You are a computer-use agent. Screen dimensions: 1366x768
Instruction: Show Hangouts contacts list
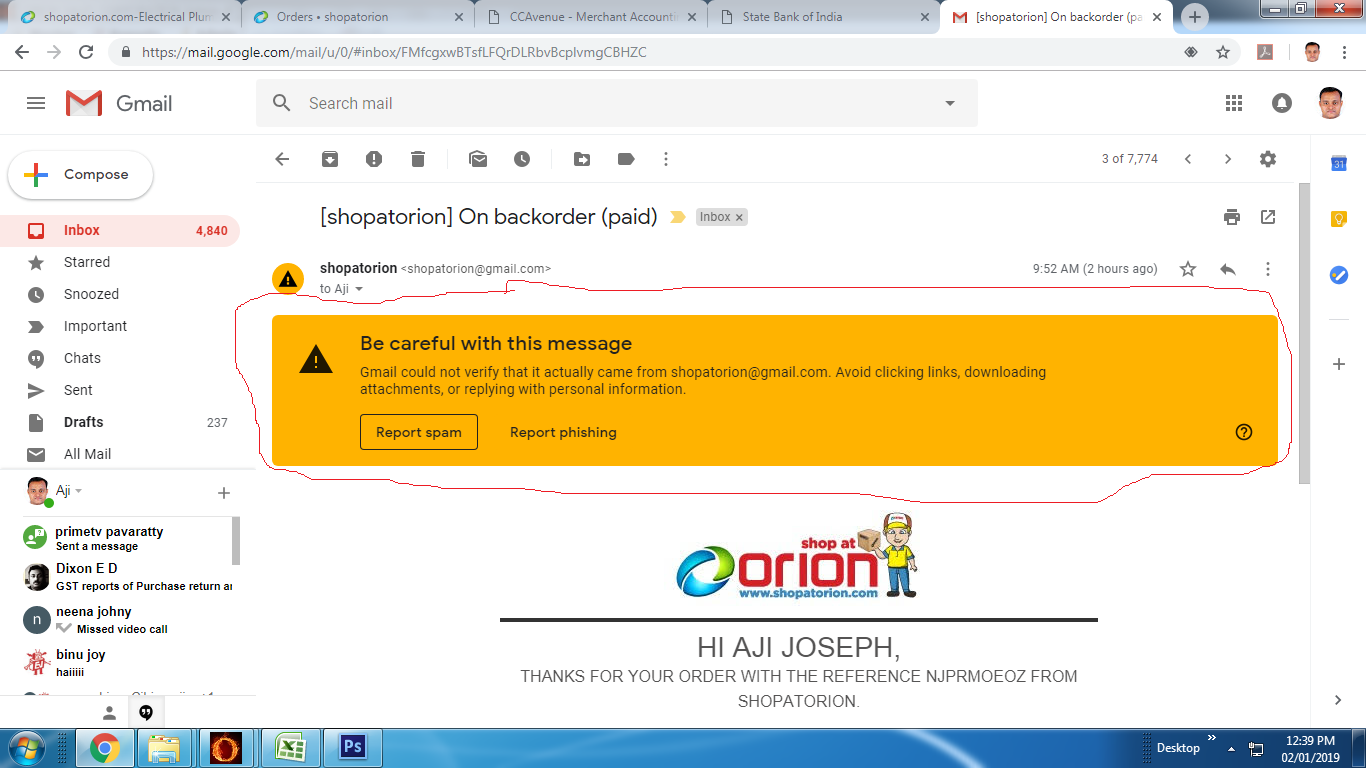110,713
